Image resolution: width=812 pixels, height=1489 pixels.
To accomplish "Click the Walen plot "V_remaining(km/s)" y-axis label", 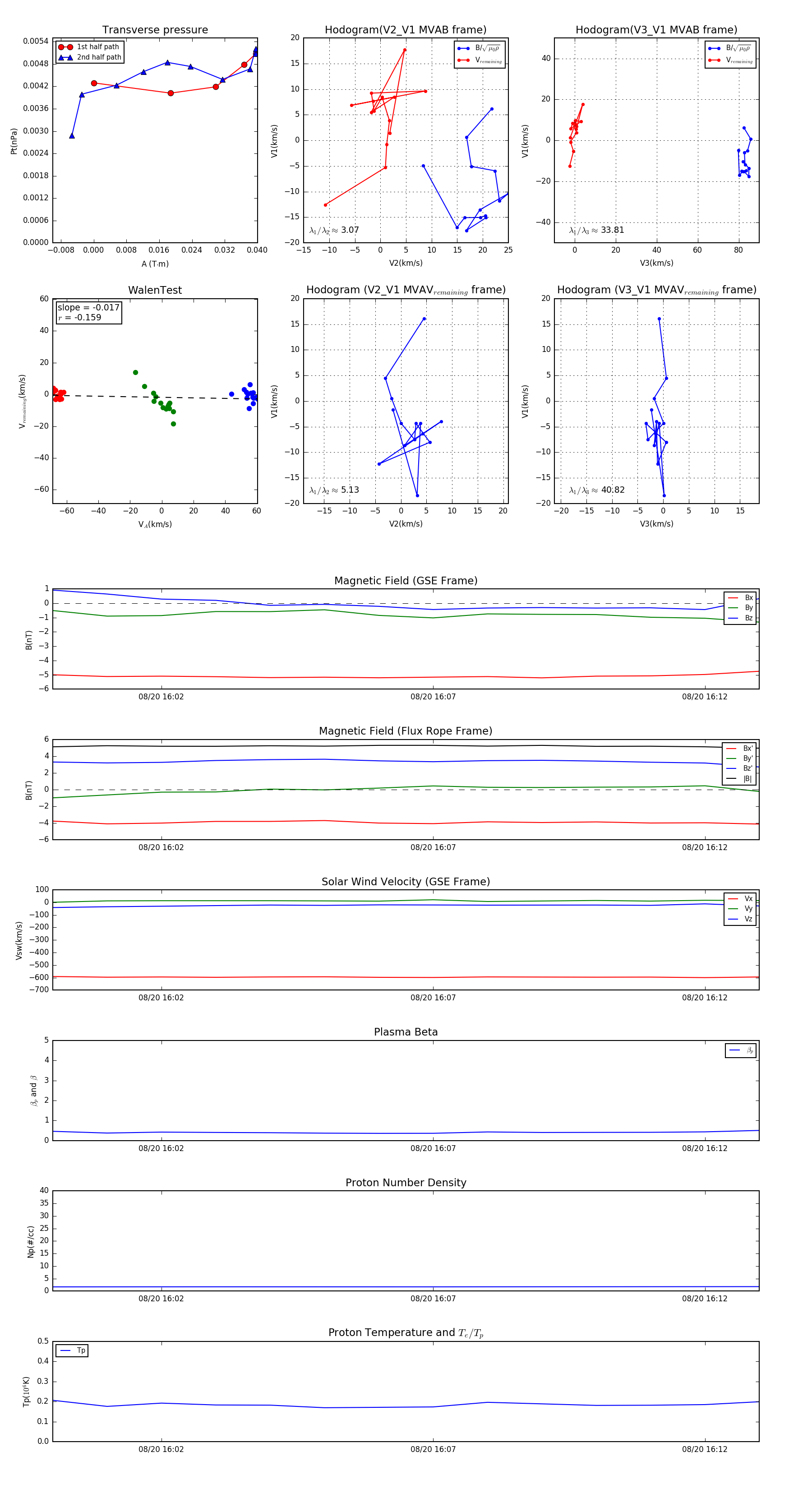I will [23, 401].
